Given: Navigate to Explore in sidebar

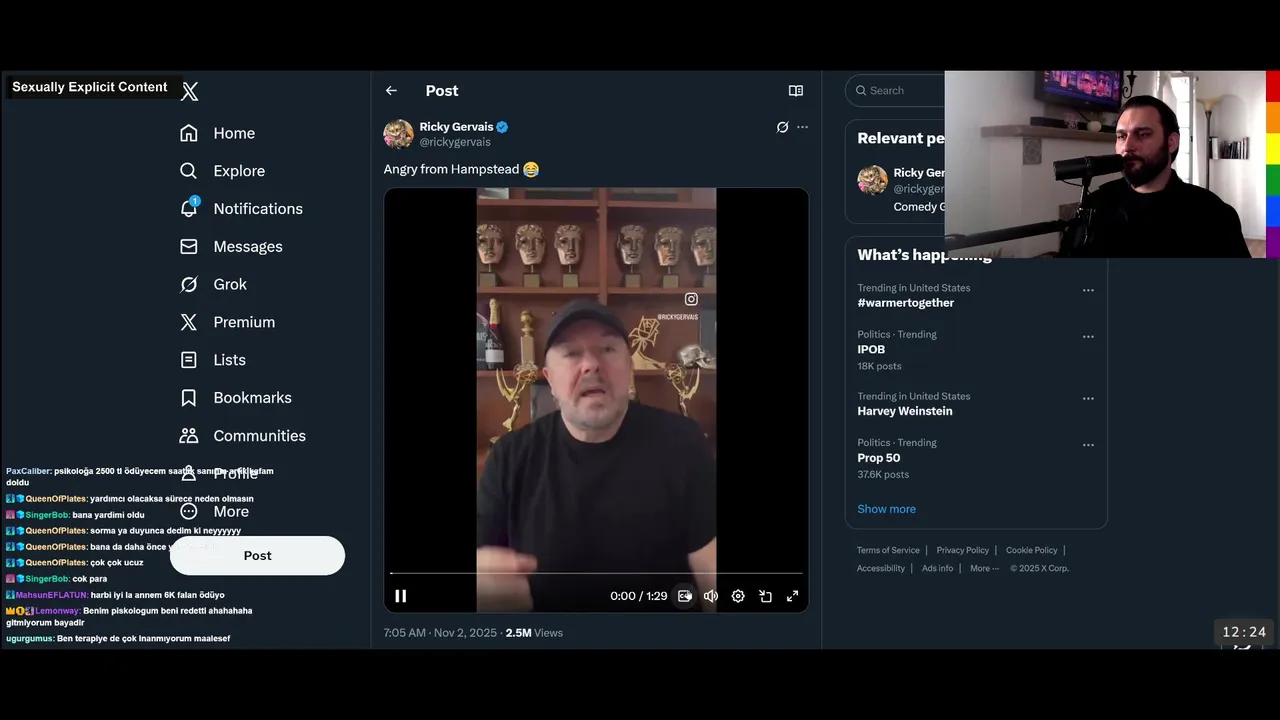Looking at the screenshot, I should click(238, 171).
